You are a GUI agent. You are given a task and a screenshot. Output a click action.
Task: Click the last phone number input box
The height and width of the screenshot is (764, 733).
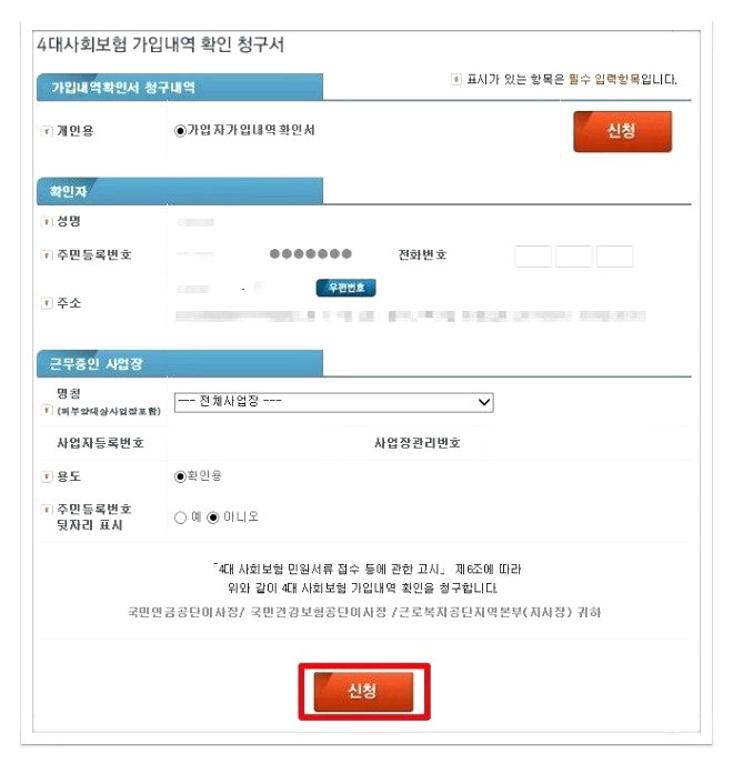coord(615,256)
